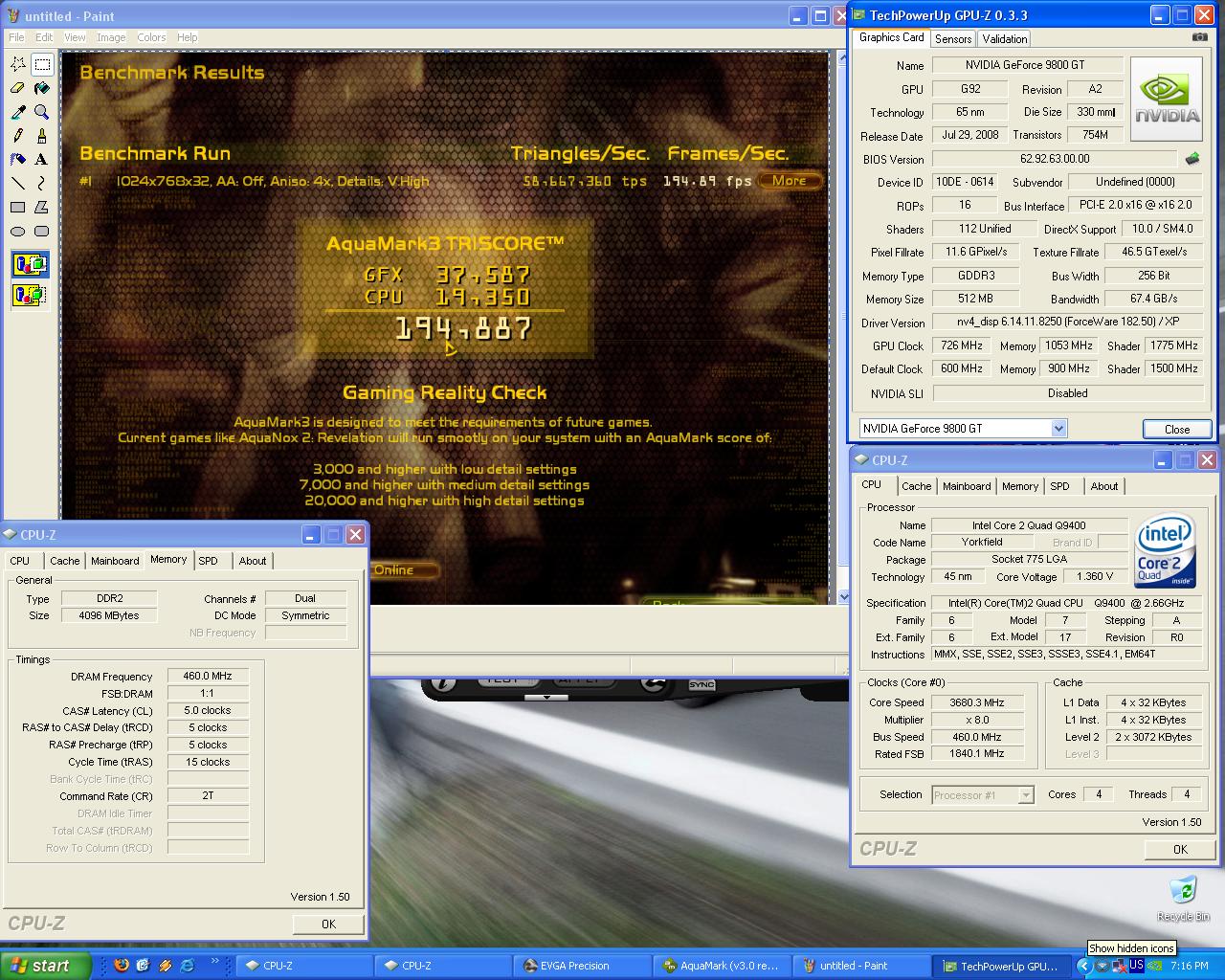Select the Curve tool in Paint
The width and height of the screenshot is (1225, 980).
pyautogui.click(x=42, y=183)
